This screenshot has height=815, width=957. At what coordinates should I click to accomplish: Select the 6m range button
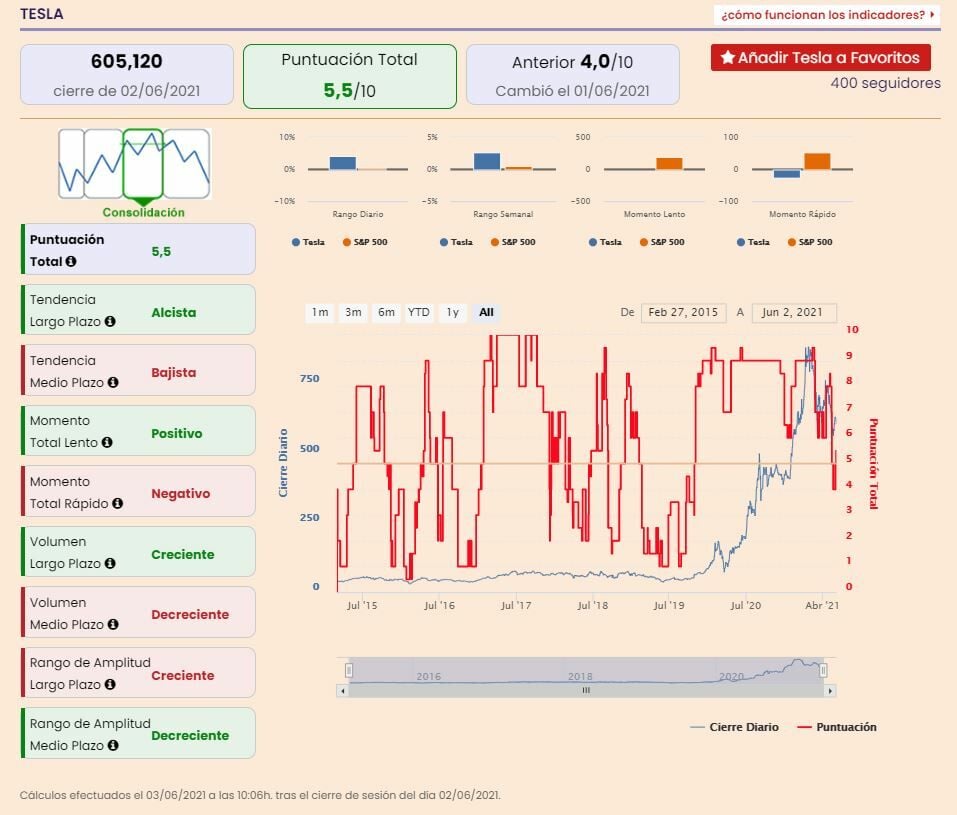coord(386,313)
